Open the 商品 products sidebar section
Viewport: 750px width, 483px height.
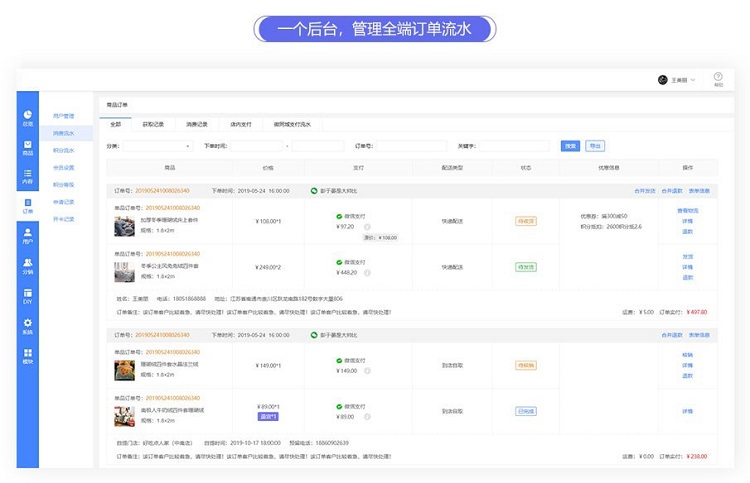tap(28, 148)
